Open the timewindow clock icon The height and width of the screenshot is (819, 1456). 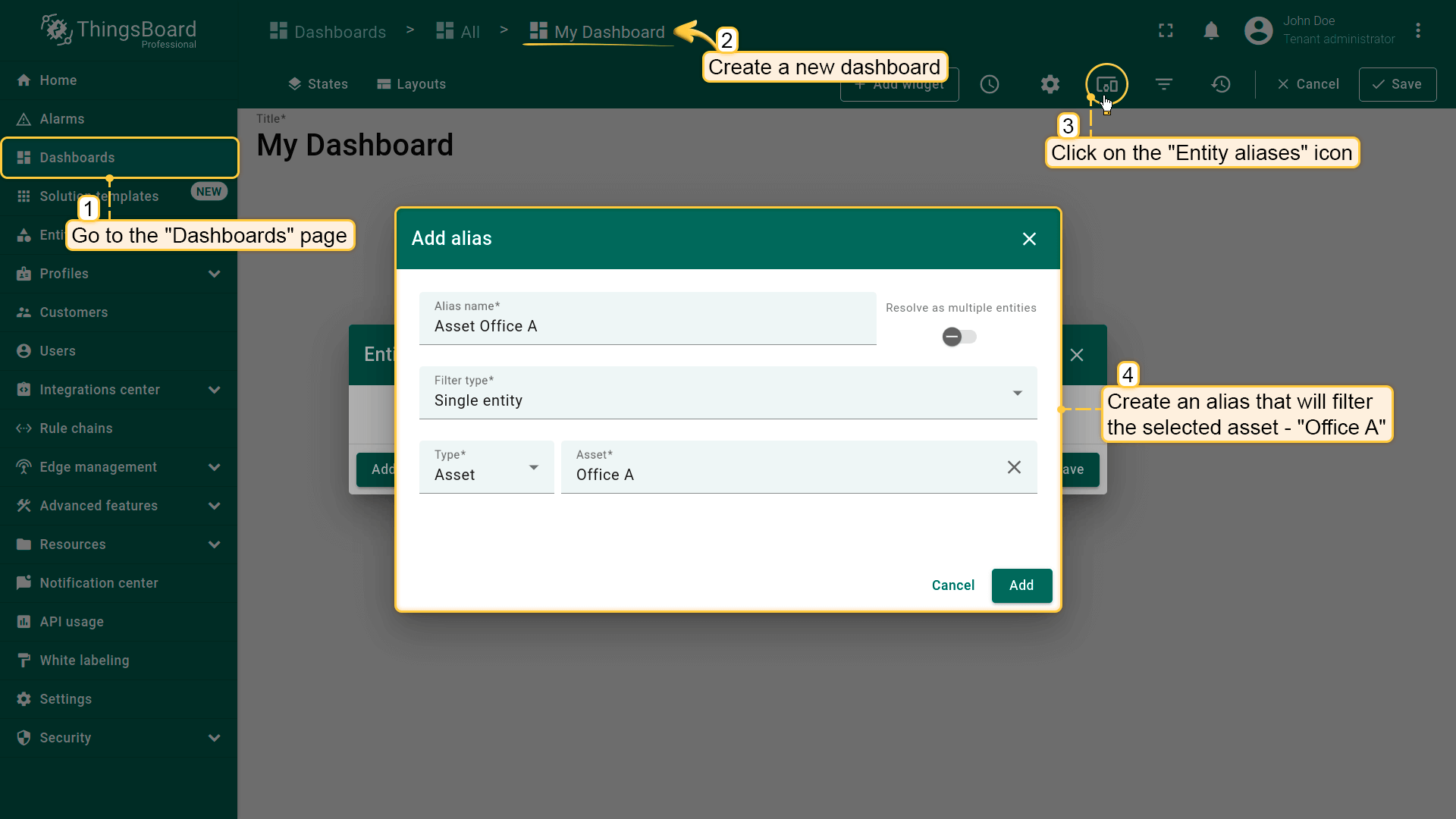point(990,84)
